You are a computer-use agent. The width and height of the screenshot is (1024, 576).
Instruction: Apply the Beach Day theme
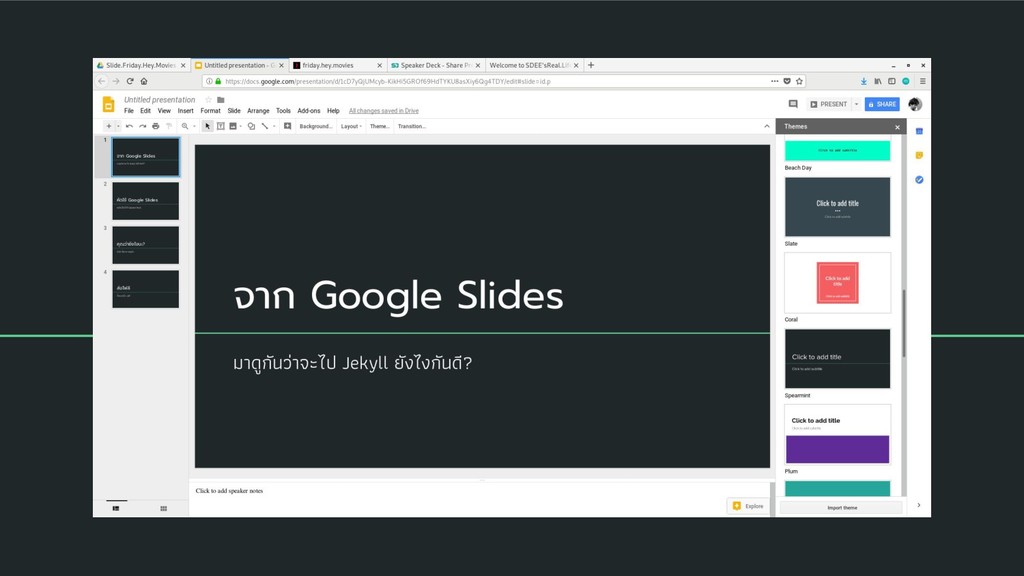837,150
